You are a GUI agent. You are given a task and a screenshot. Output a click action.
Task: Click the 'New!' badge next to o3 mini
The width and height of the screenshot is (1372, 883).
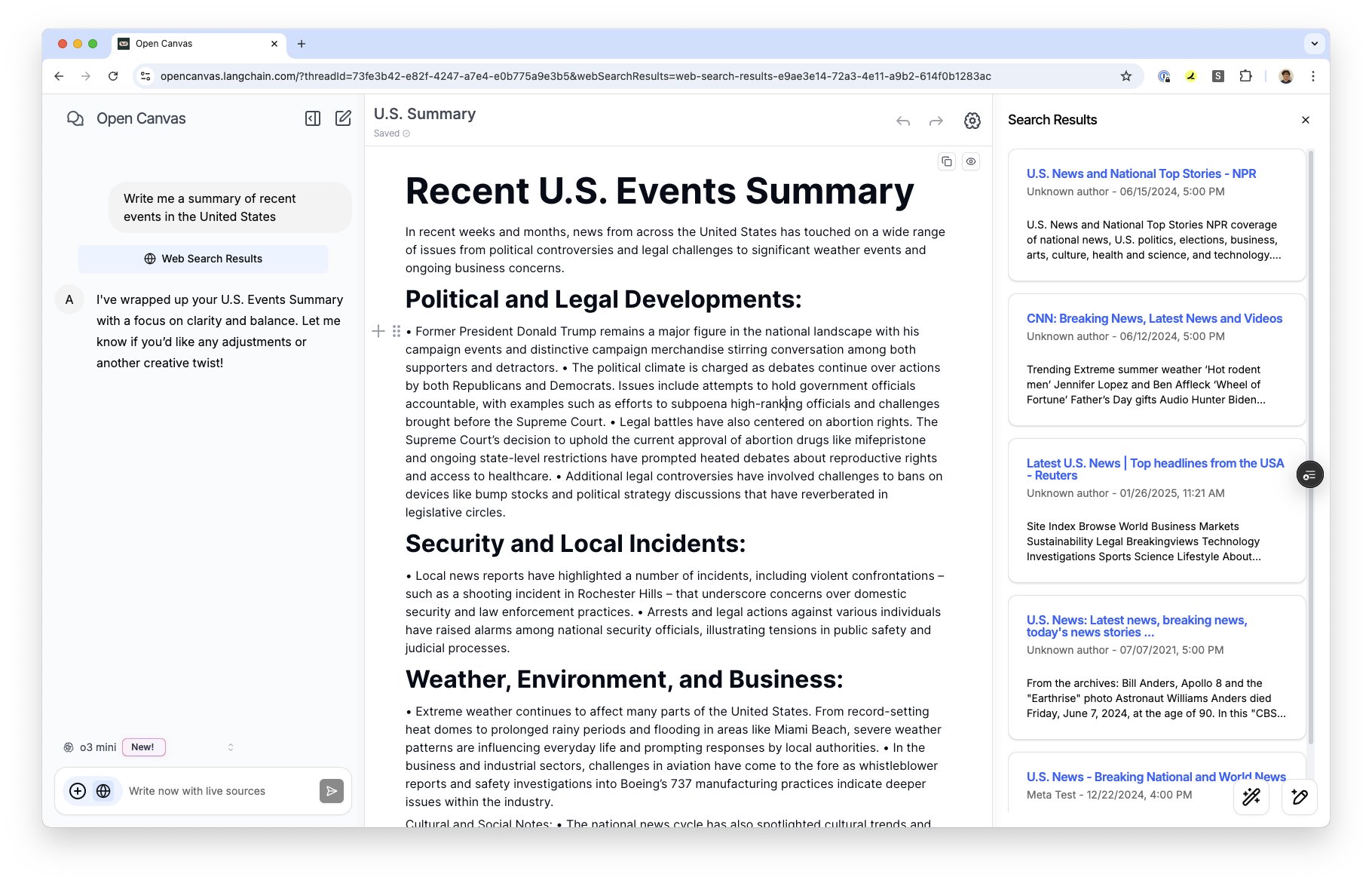pos(143,747)
